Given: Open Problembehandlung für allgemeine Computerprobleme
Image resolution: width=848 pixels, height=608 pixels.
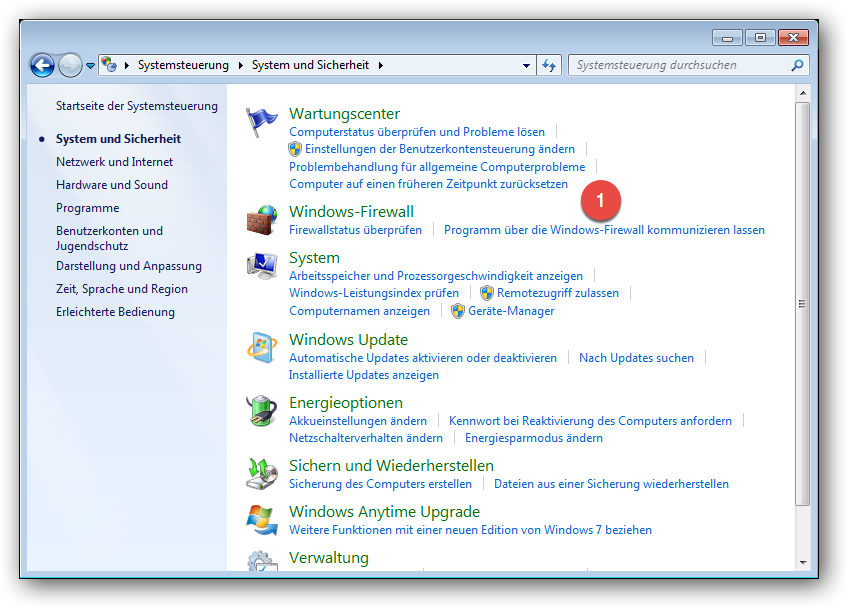Looking at the screenshot, I should coord(437,167).
